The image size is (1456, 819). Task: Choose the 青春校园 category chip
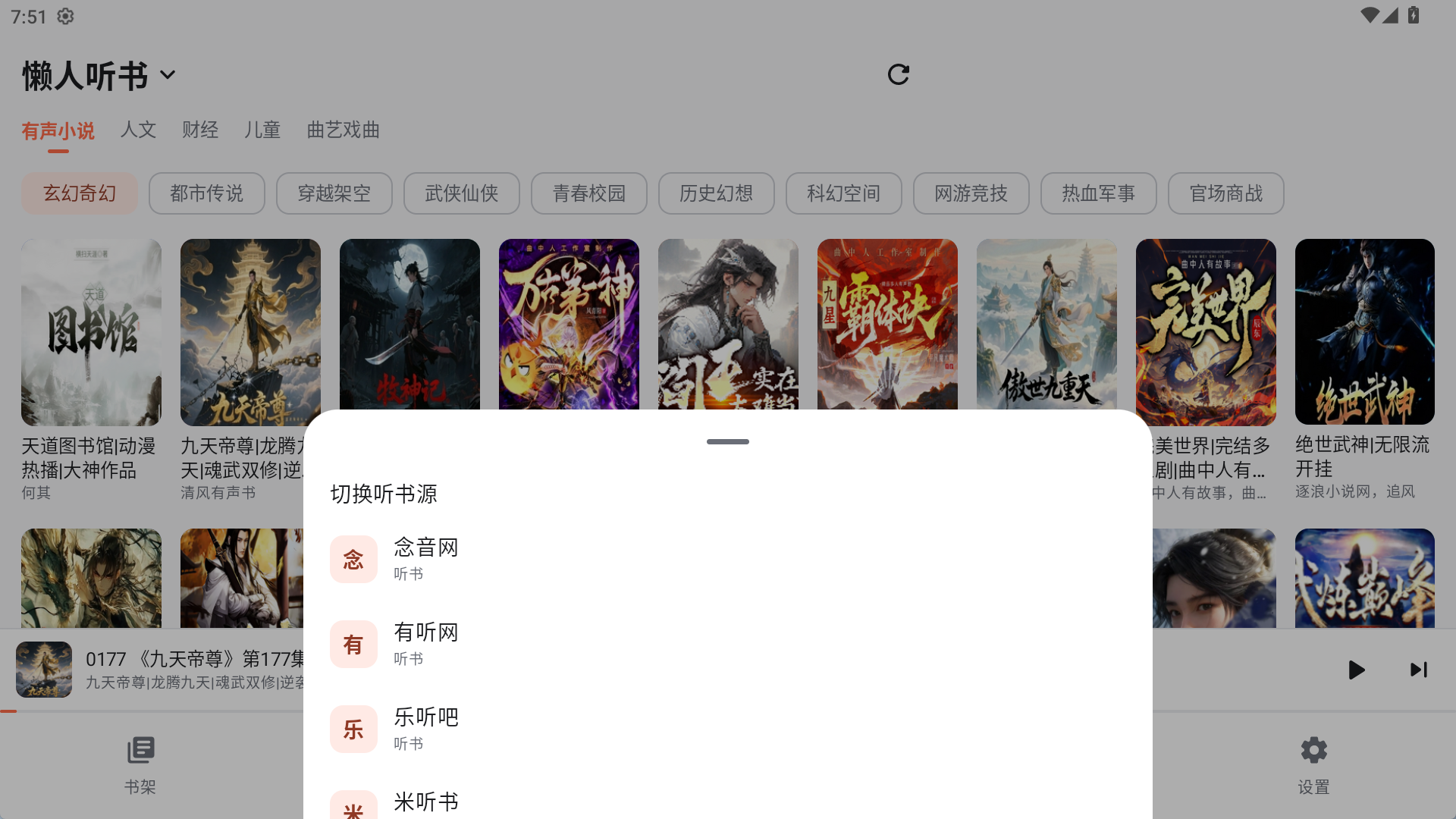click(x=589, y=193)
